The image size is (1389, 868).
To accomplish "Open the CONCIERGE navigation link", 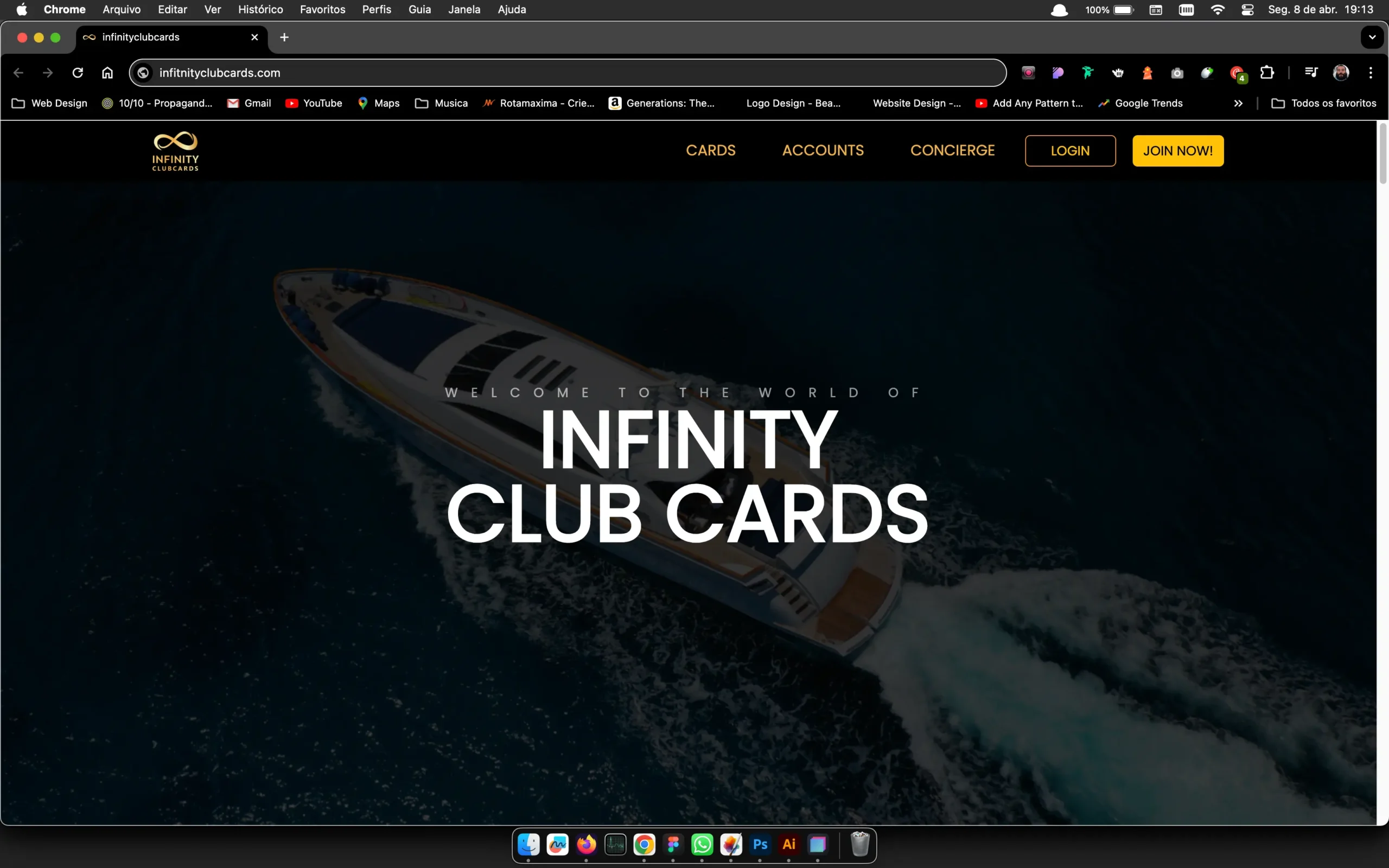I will 952,150.
